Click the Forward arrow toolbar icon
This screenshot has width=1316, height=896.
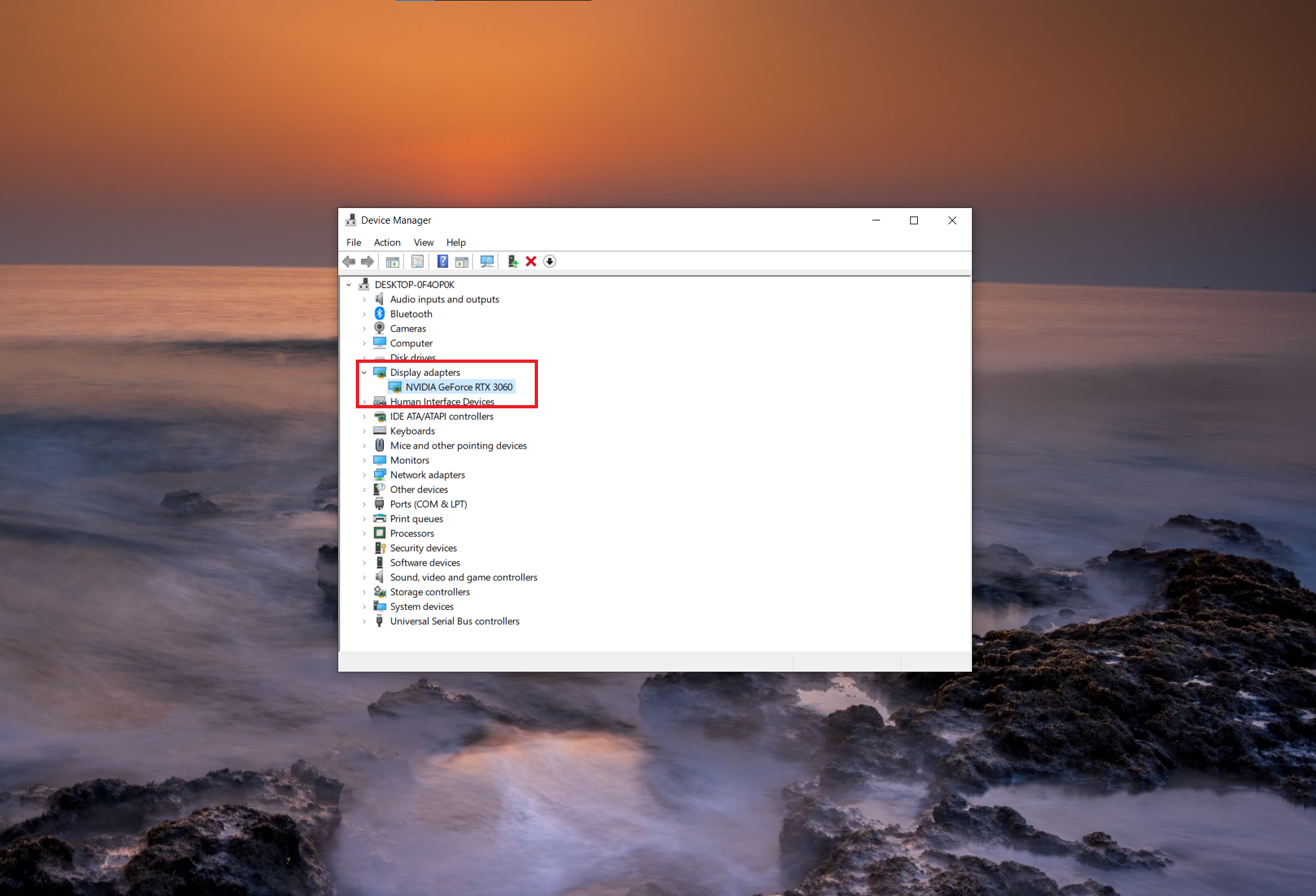pos(368,261)
